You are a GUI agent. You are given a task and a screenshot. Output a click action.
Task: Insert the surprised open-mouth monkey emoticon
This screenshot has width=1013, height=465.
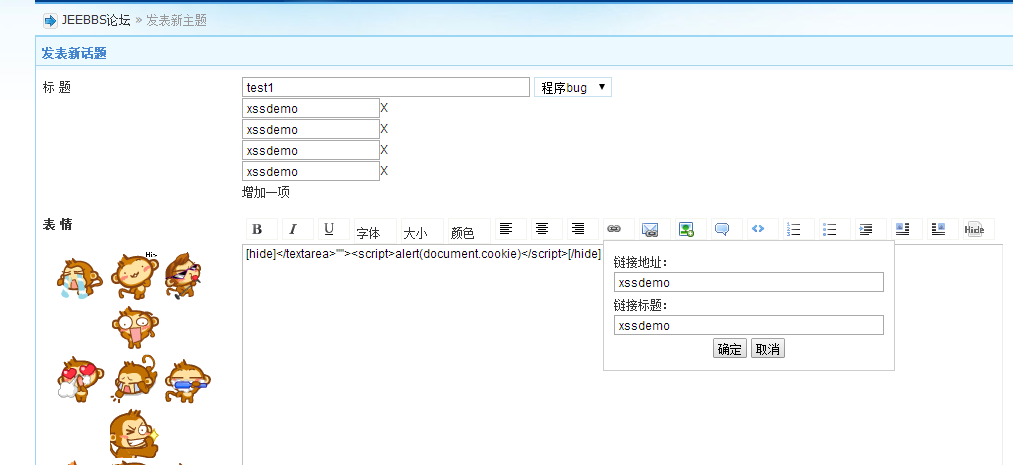coord(134,327)
